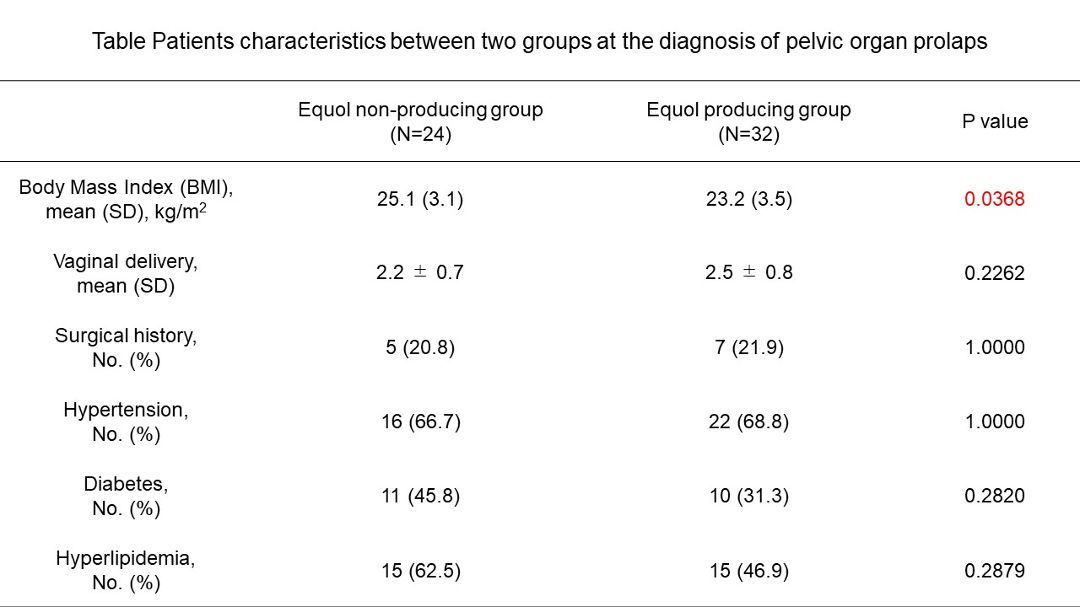Screen dimensions: 1080x607
Task: Click the 25.1 (3.1) BMI cell
Action: point(420,199)
